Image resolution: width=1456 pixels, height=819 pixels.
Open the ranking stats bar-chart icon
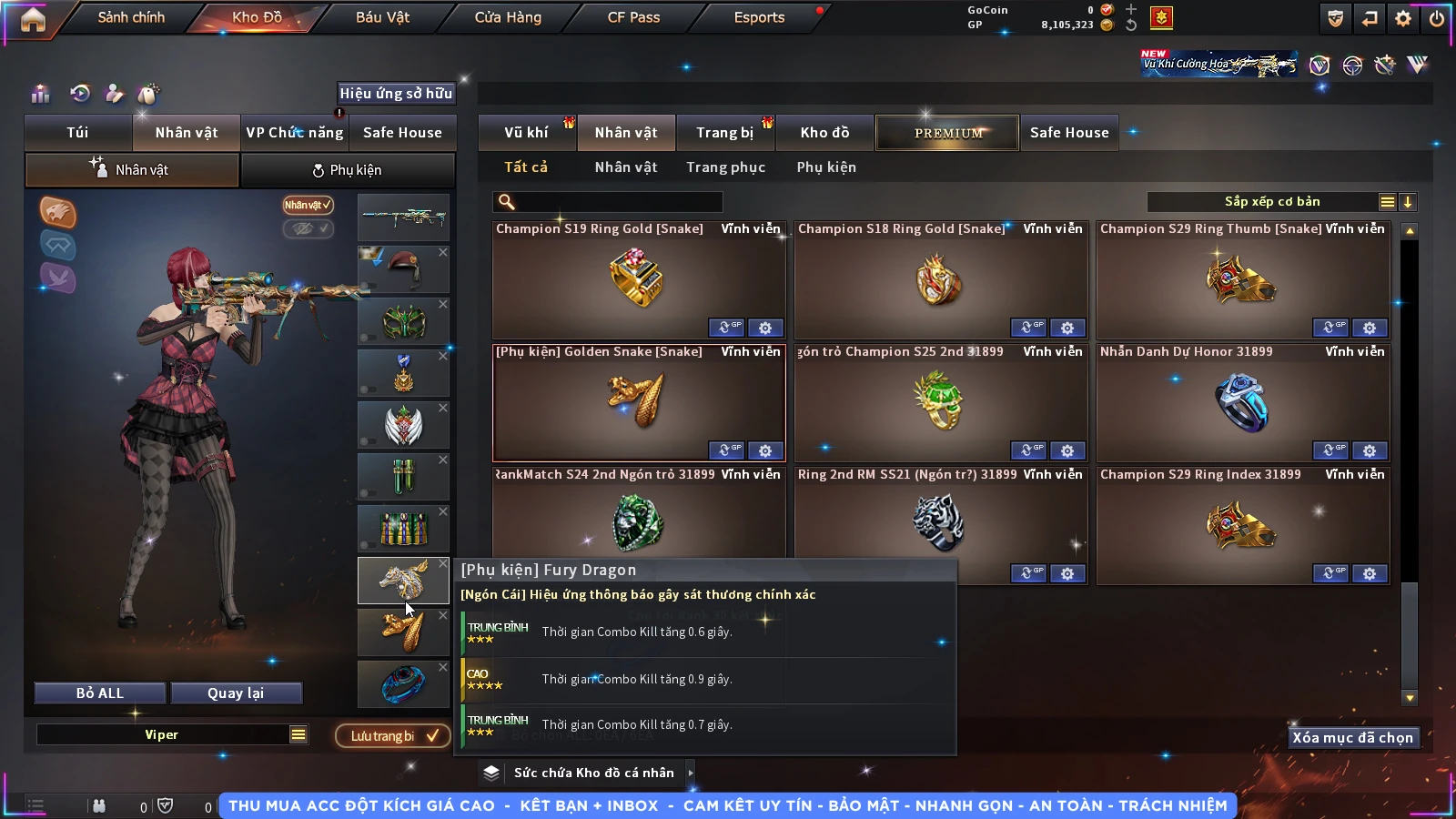(40, 94)
